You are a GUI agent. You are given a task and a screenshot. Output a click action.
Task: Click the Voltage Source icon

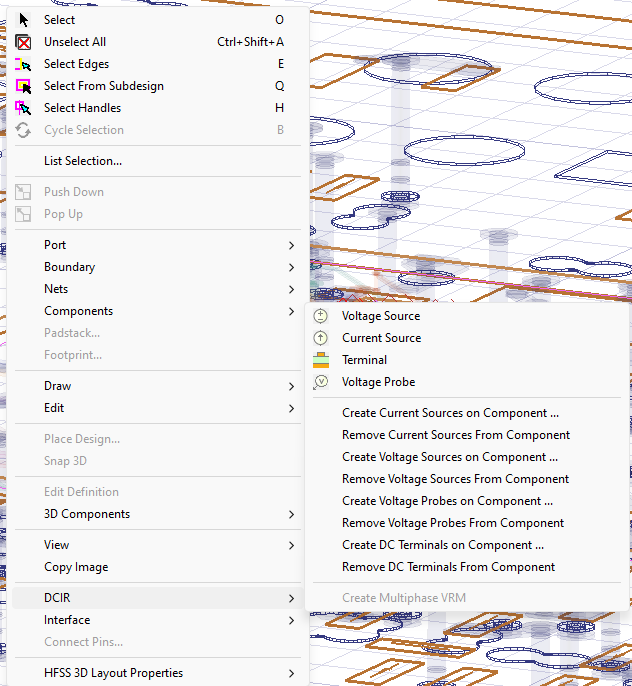(321, 316)
